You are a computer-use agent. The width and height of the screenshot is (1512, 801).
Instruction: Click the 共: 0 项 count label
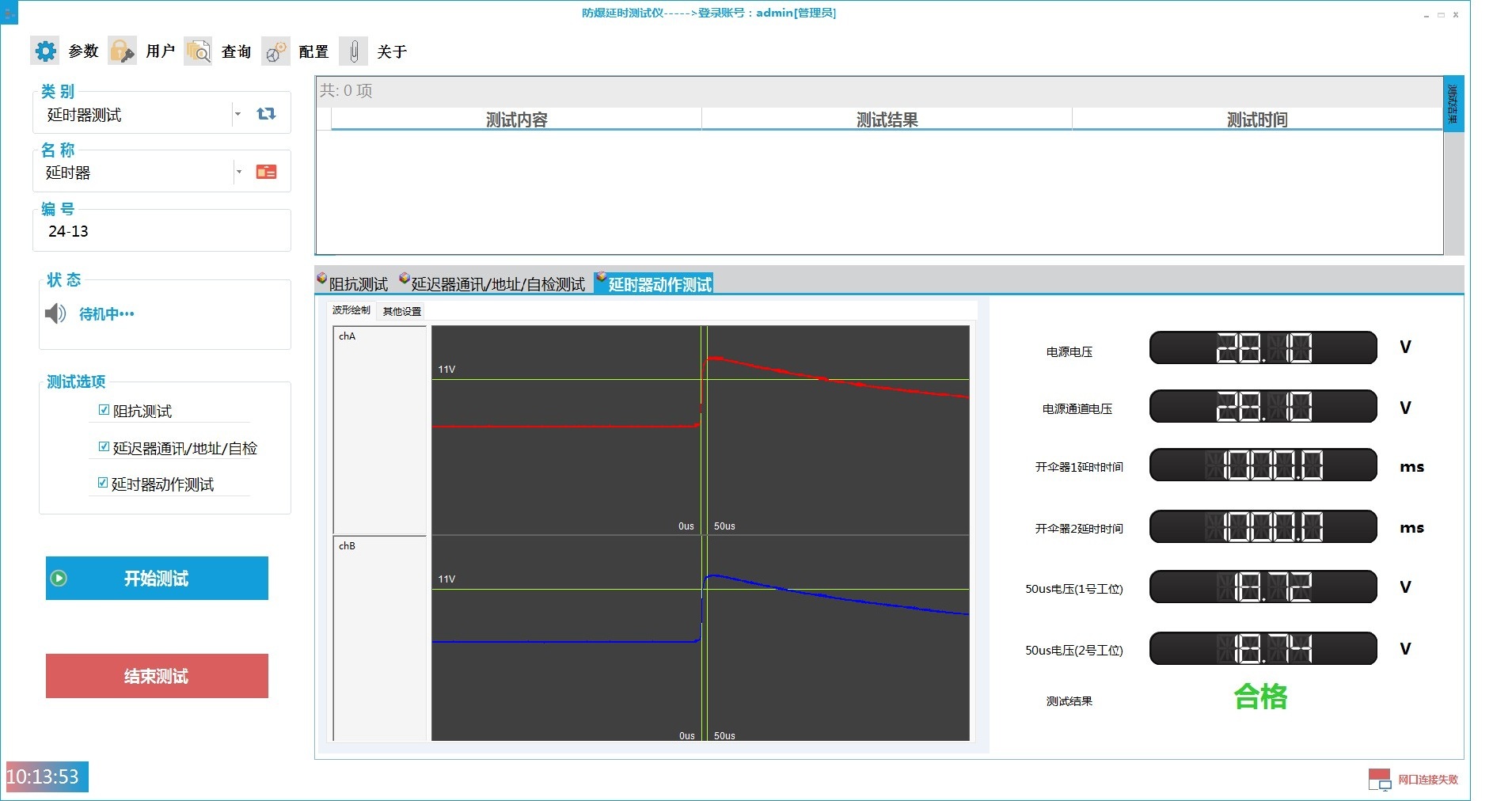tap(346, 90)
